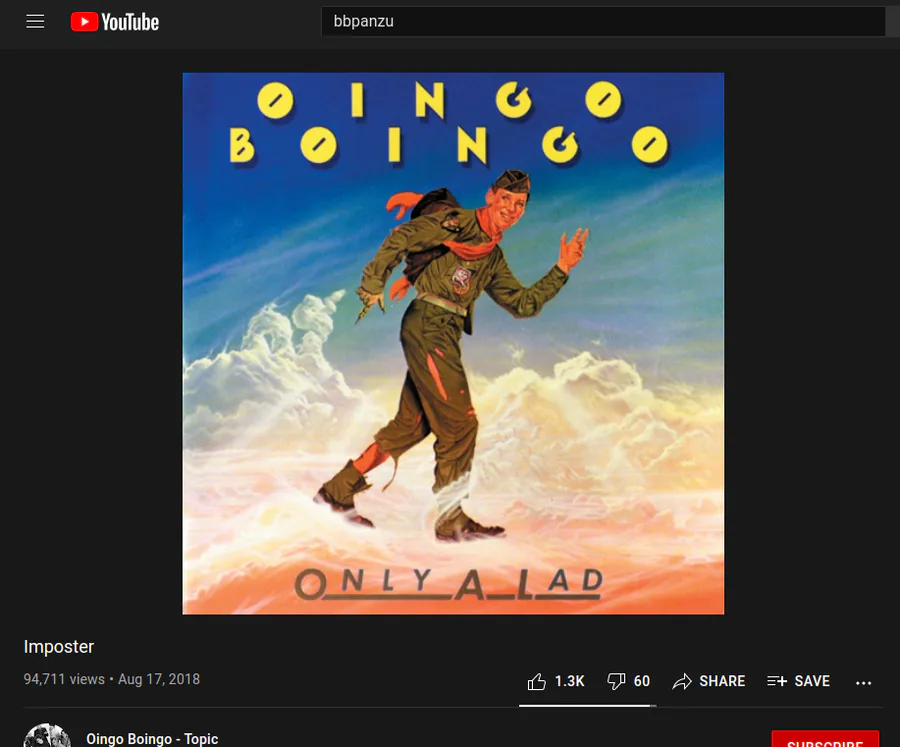Click the SHARE label
Screen dimensions: 900x747
722,682
